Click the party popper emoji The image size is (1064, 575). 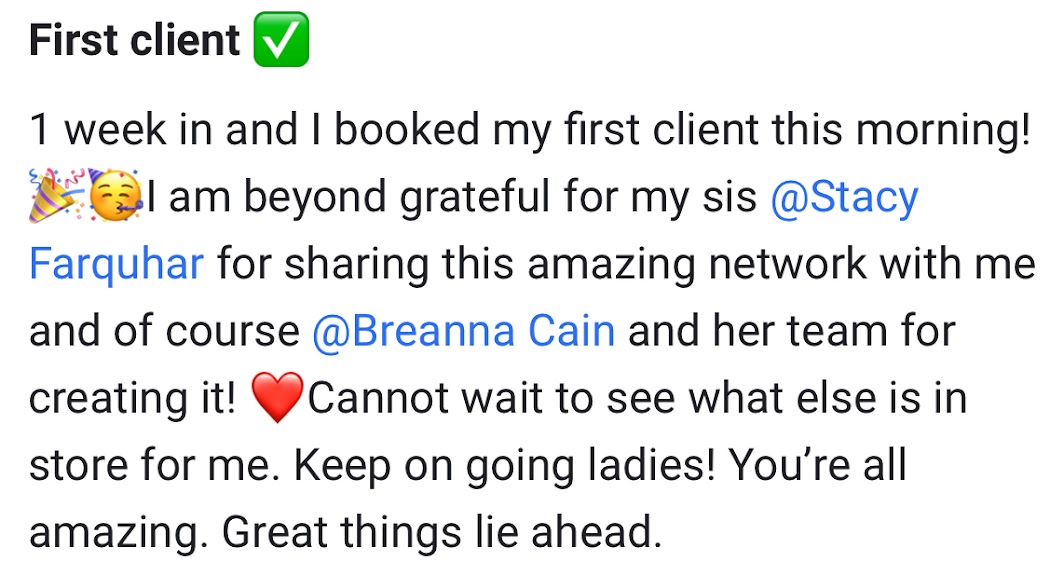[x=56, y=196]
